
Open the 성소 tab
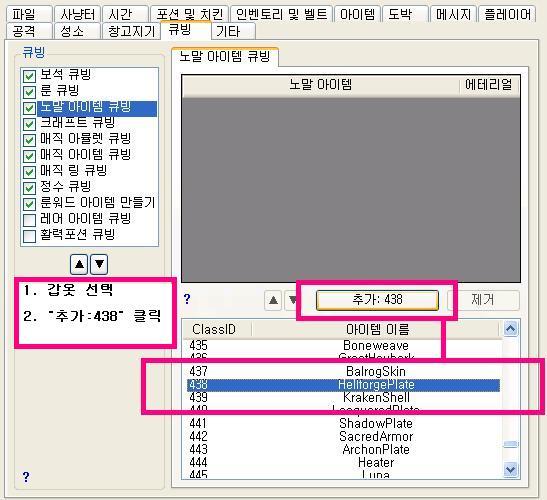77,31
